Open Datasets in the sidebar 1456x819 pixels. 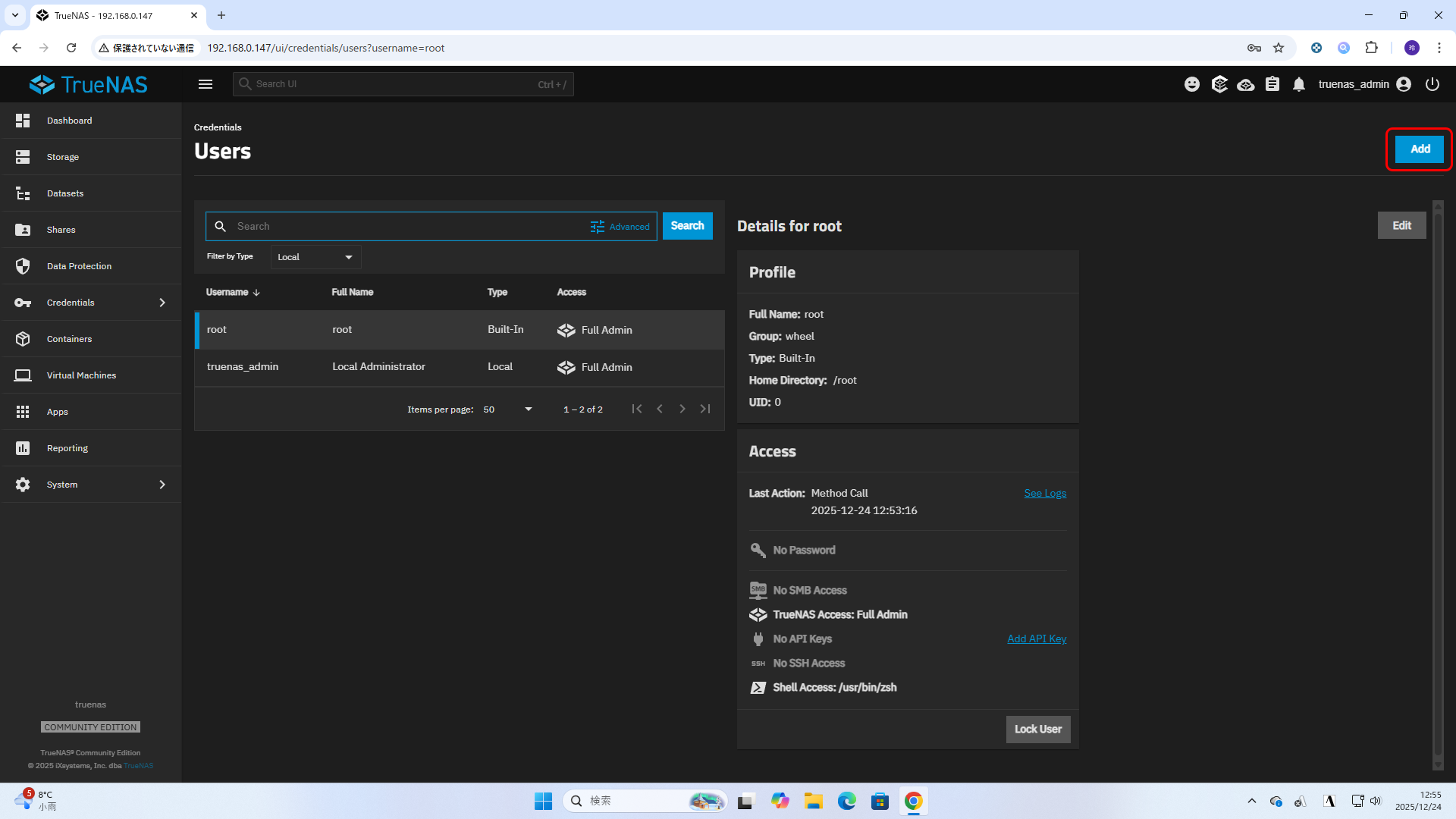click(65, 193)
